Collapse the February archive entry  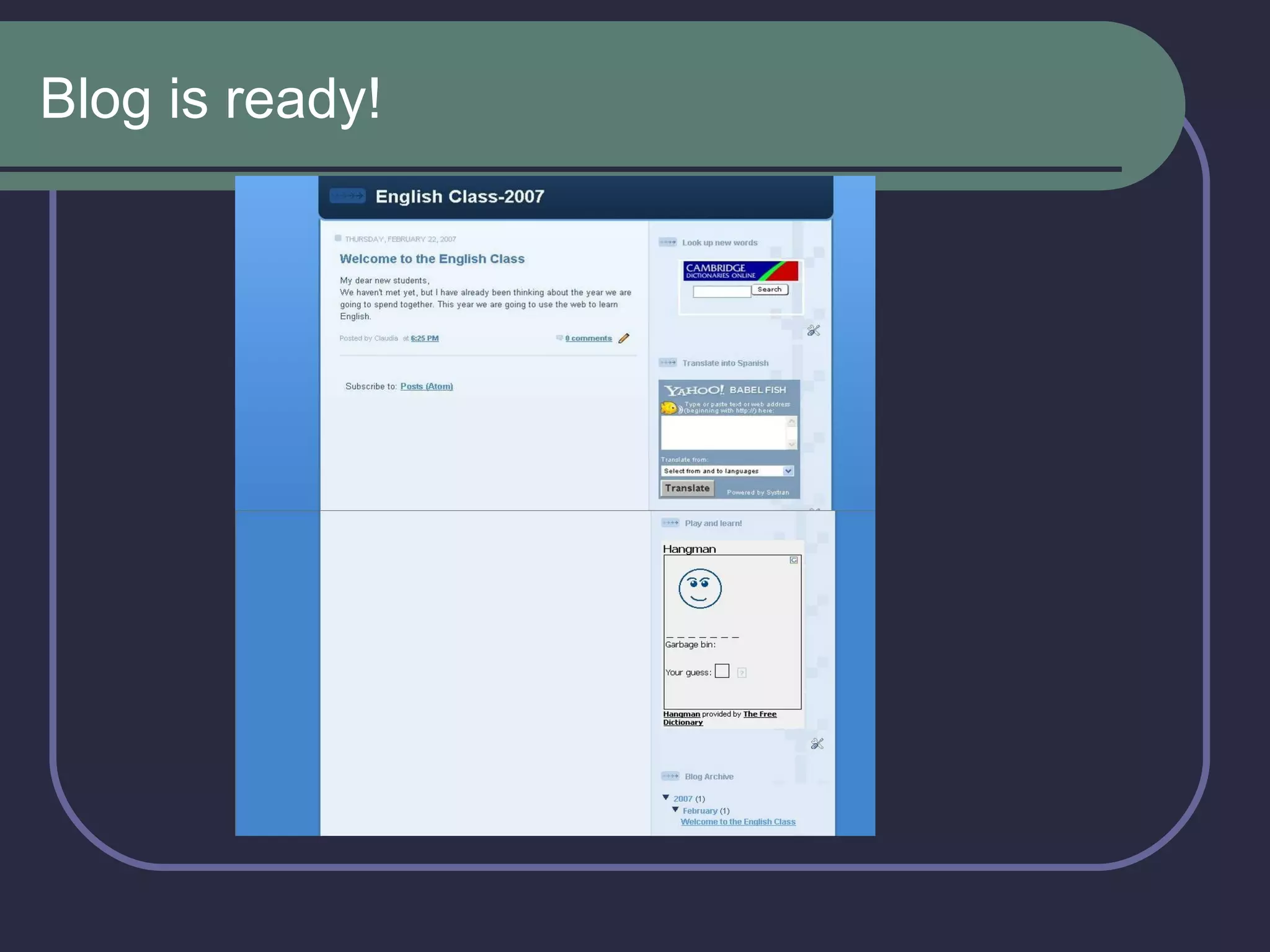tap(675, 809)
